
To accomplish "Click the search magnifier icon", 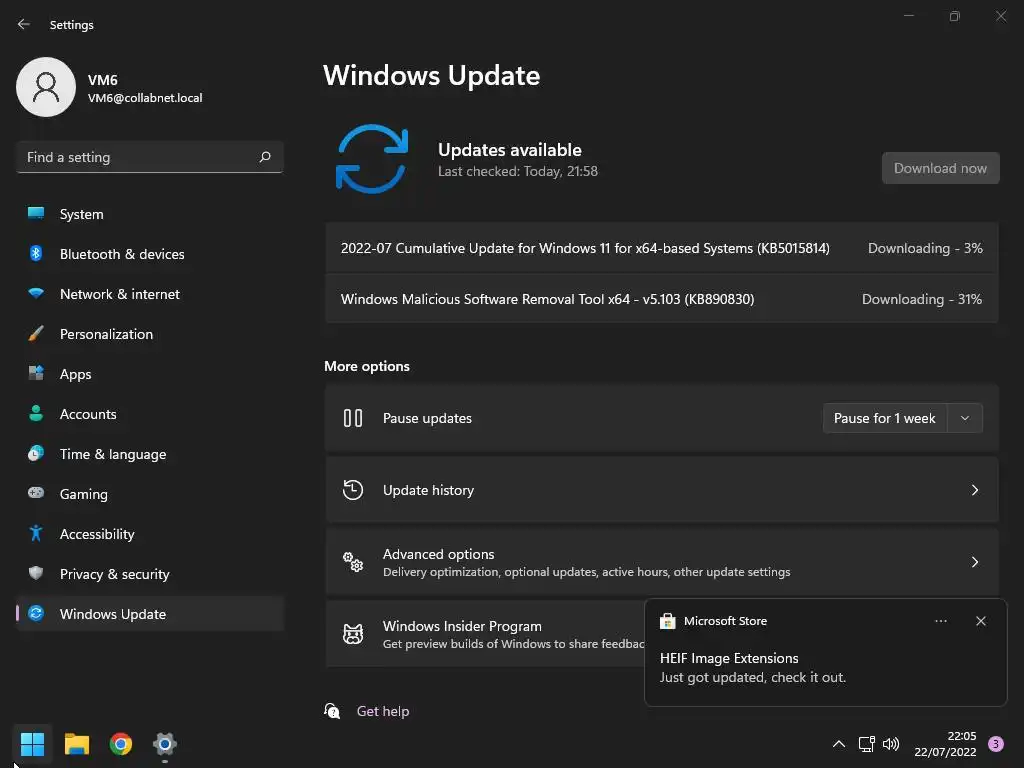I will [x=264, y=157].
